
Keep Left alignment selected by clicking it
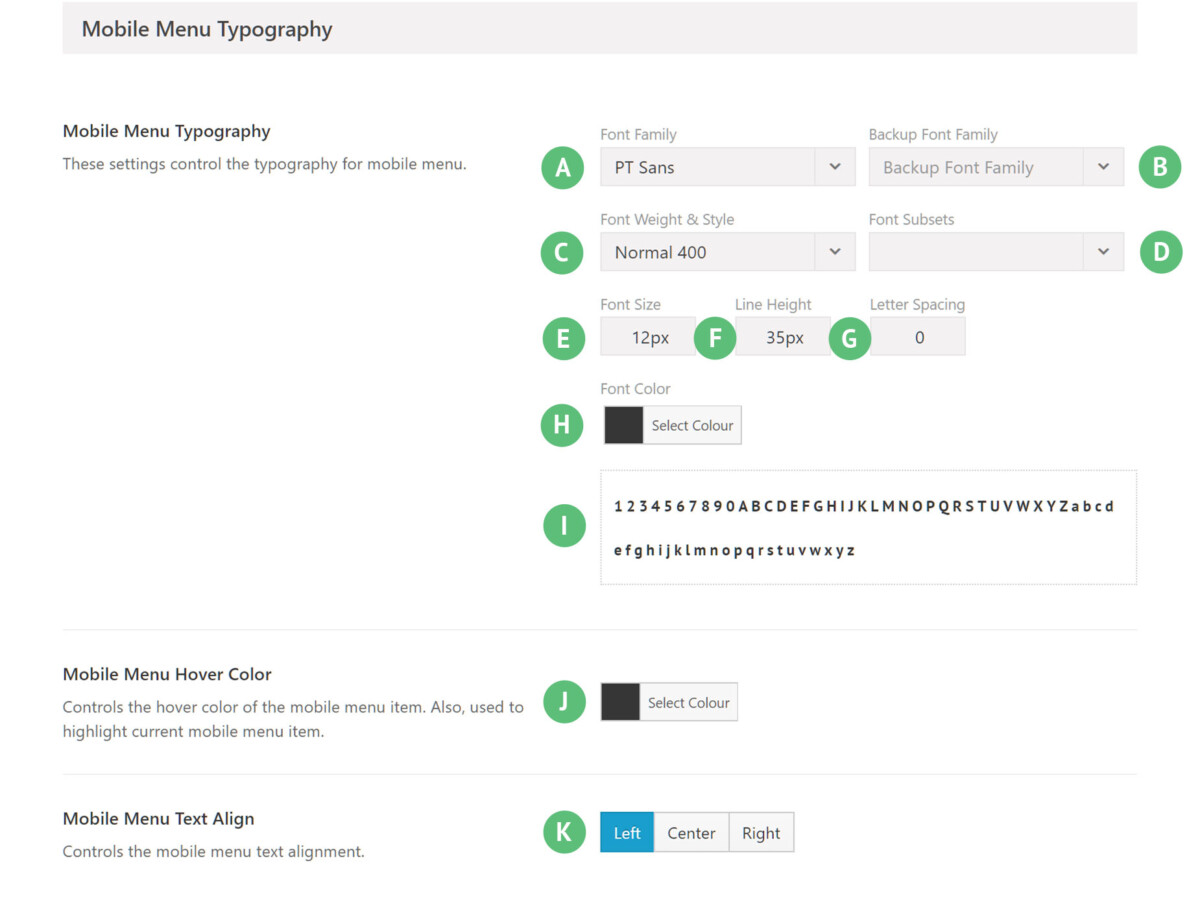pos(626,832)
